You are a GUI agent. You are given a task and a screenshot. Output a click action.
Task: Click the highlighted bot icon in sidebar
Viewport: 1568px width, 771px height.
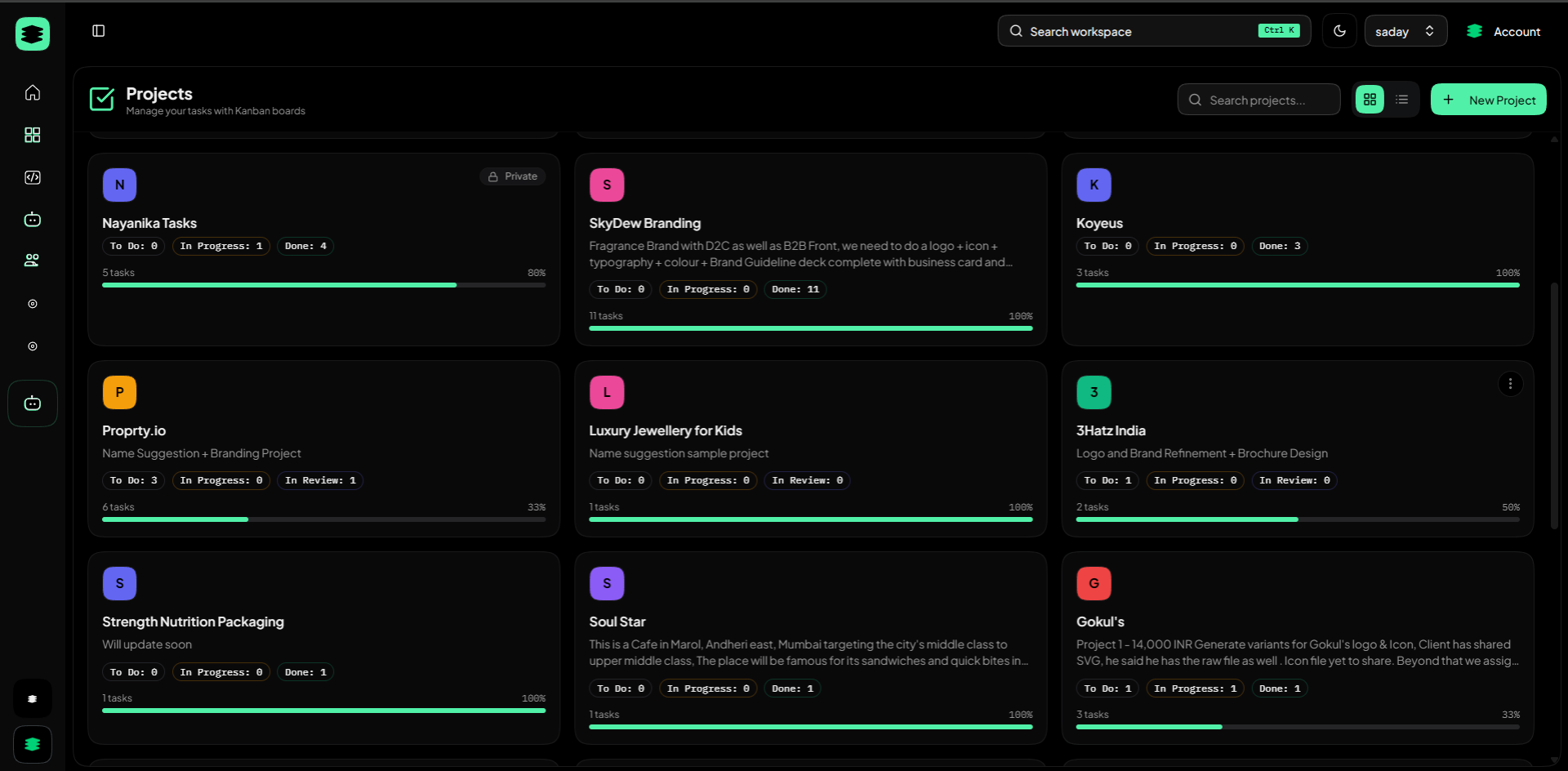pyautogui.click(x=33, y=403)
